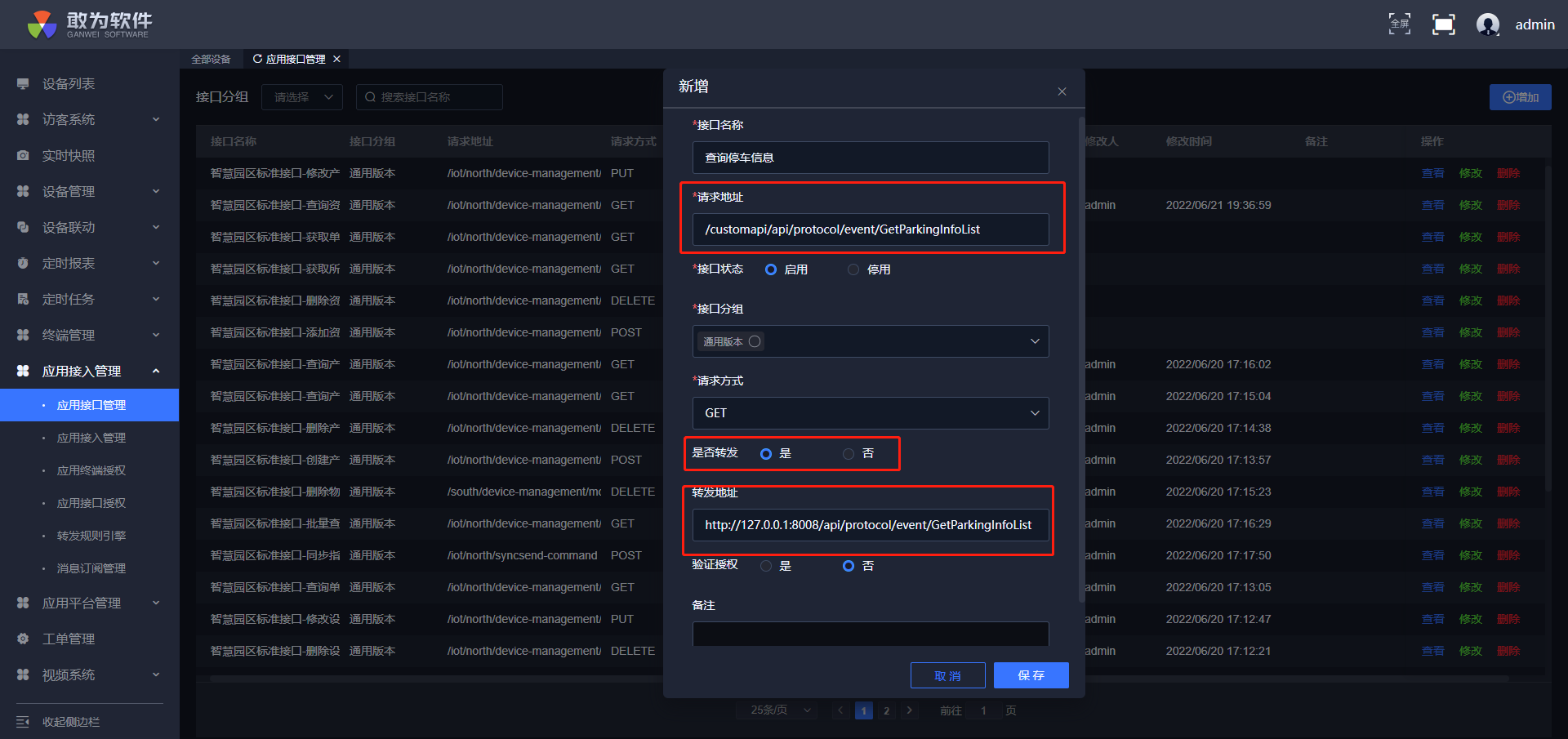Click the 取消 button

[x=947, y=675]
